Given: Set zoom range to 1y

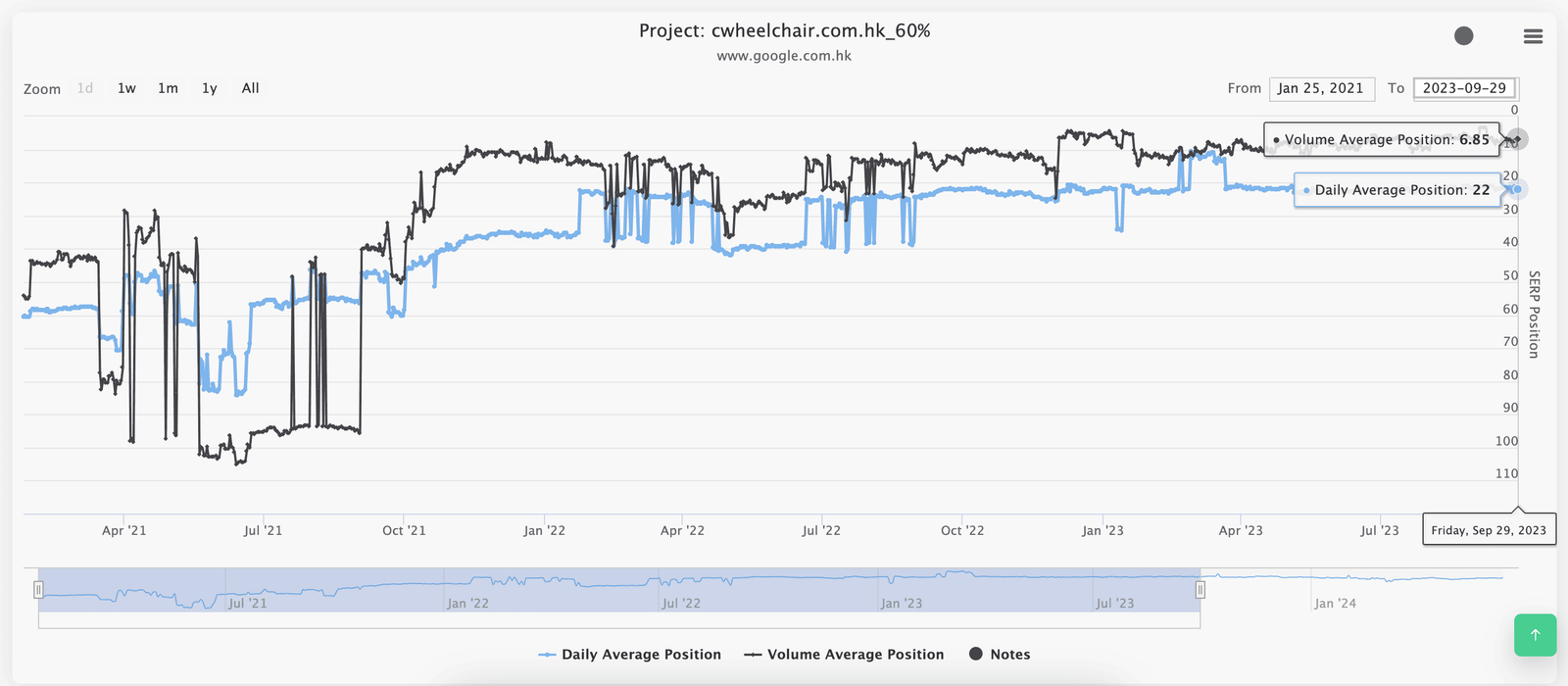Looking at the screenshot, I should [209, 88].
